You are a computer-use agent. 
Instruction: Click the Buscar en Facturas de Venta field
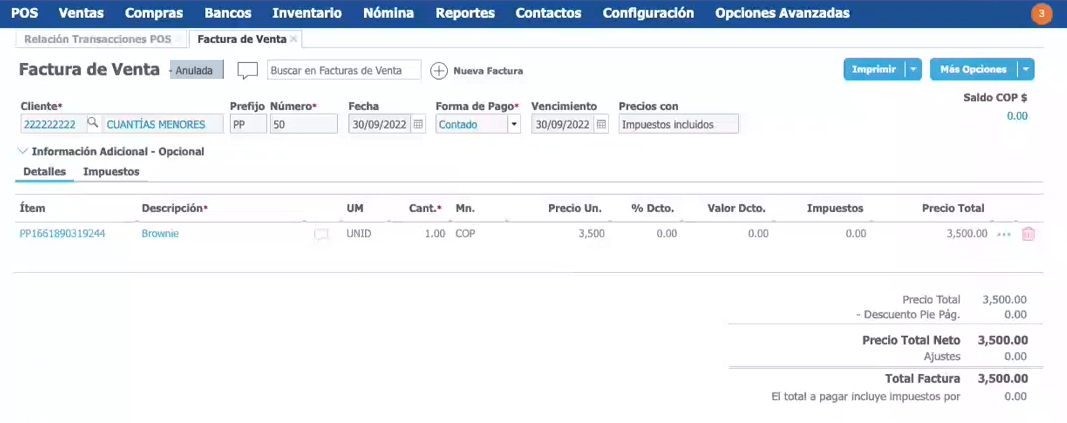point(344,70)
